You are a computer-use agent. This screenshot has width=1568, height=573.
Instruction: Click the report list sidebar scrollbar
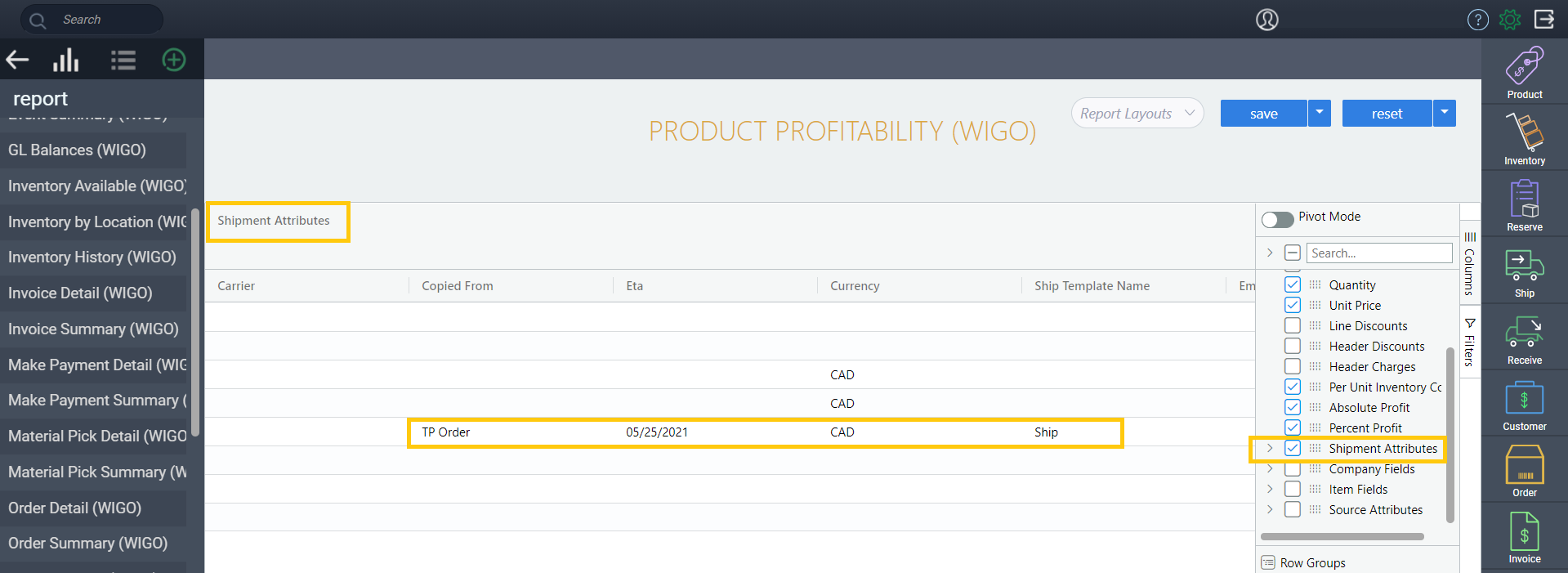click(x=195, y=323)
